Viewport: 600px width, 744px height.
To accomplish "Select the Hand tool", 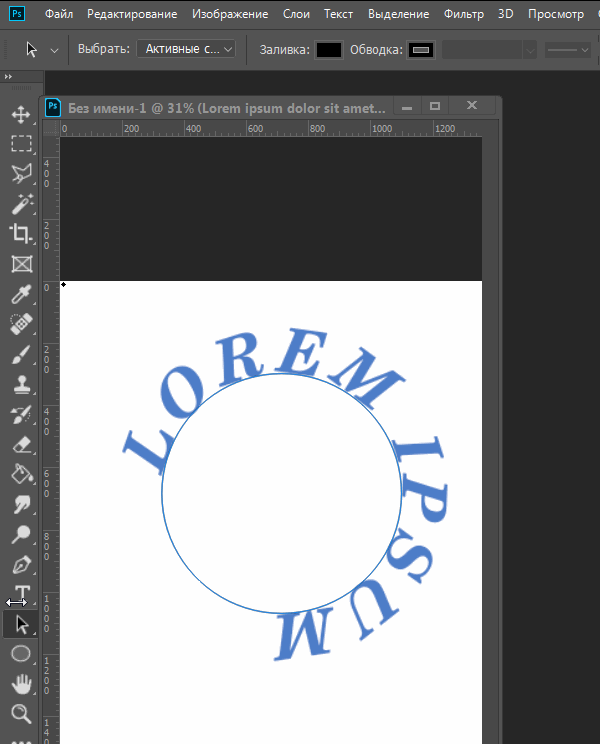I will (21, 684).
